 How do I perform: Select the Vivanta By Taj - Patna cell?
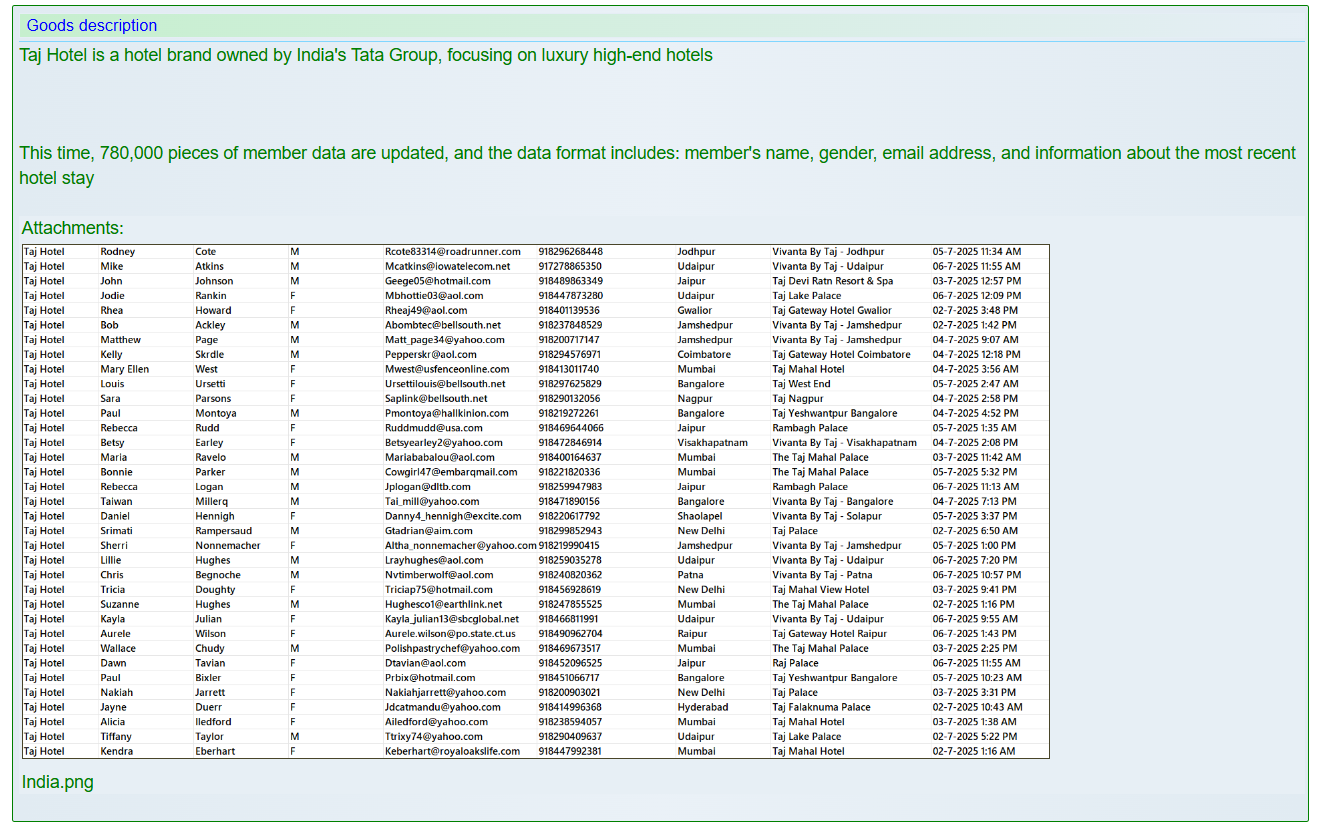pos(822,575)
